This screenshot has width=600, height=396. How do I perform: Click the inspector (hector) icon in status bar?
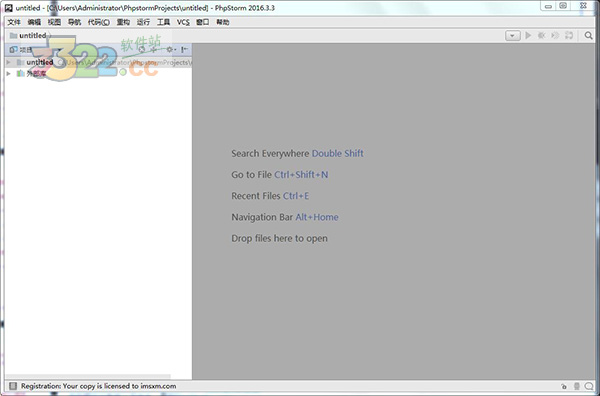click(577, 386)
